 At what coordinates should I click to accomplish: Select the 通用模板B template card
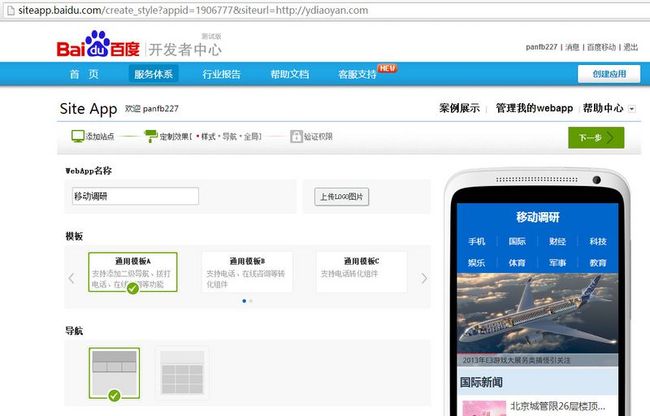coord(247,272)
